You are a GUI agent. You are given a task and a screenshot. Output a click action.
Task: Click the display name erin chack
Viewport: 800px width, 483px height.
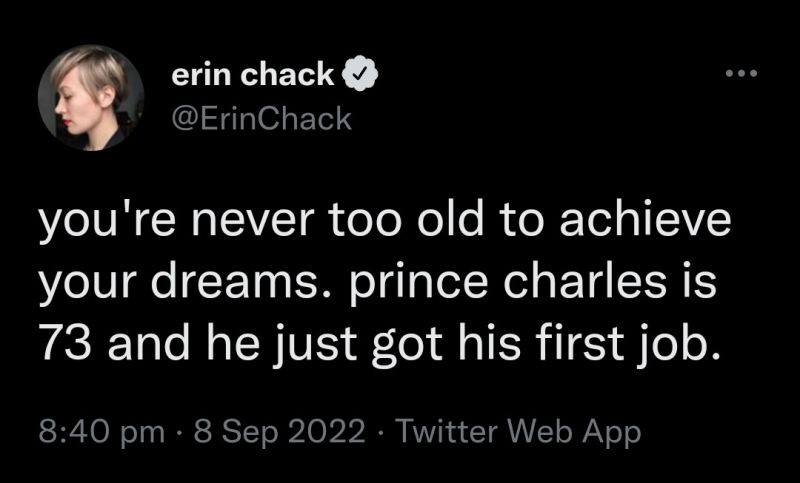click(253, 74)
